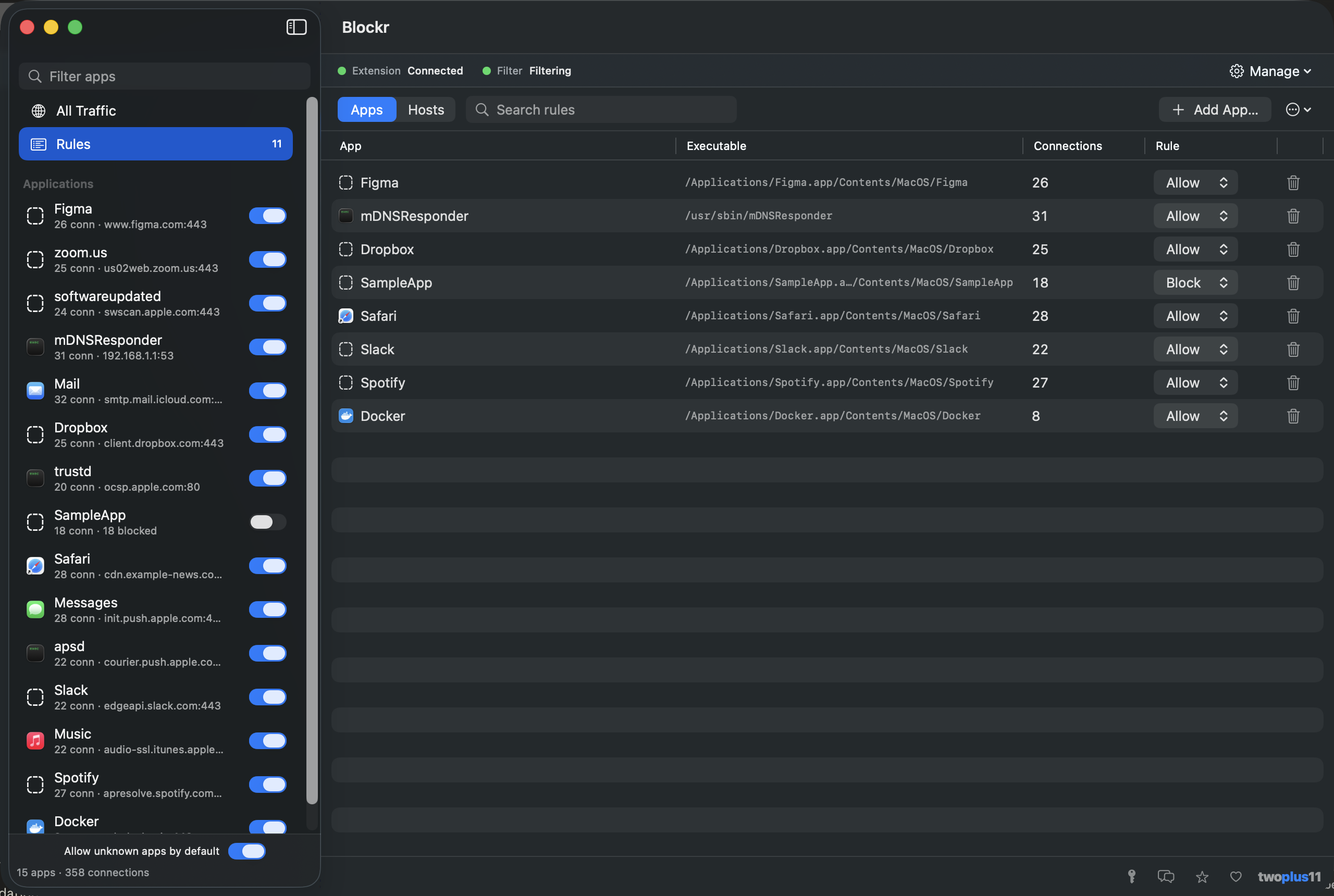Click the Filter apps search field

[165, 76]
